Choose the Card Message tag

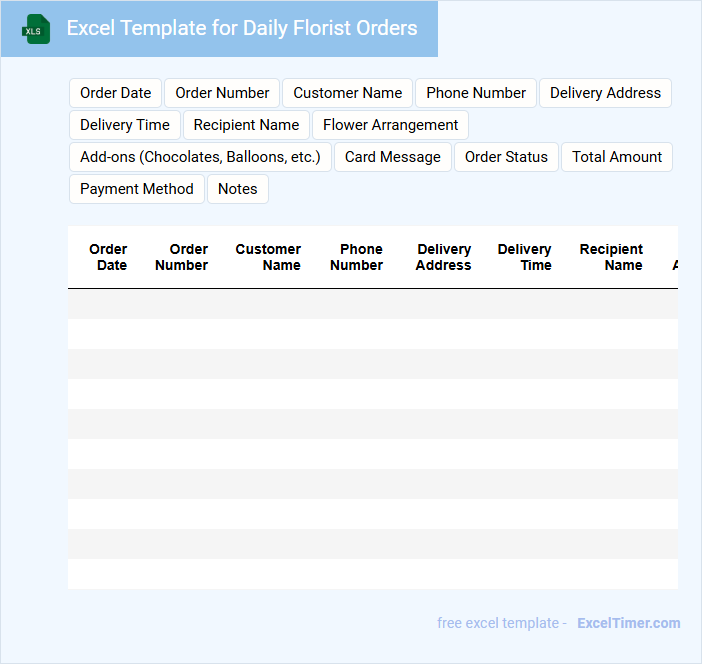[393, 157]
